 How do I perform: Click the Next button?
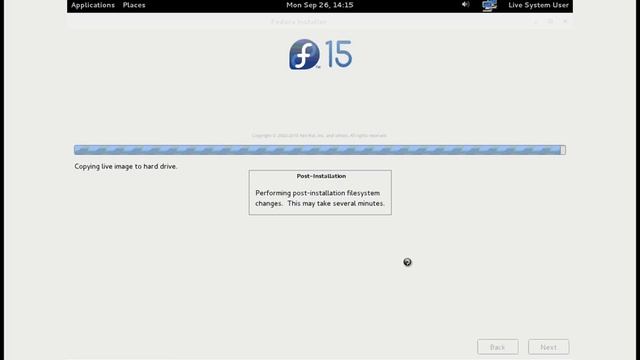(548, 347)
